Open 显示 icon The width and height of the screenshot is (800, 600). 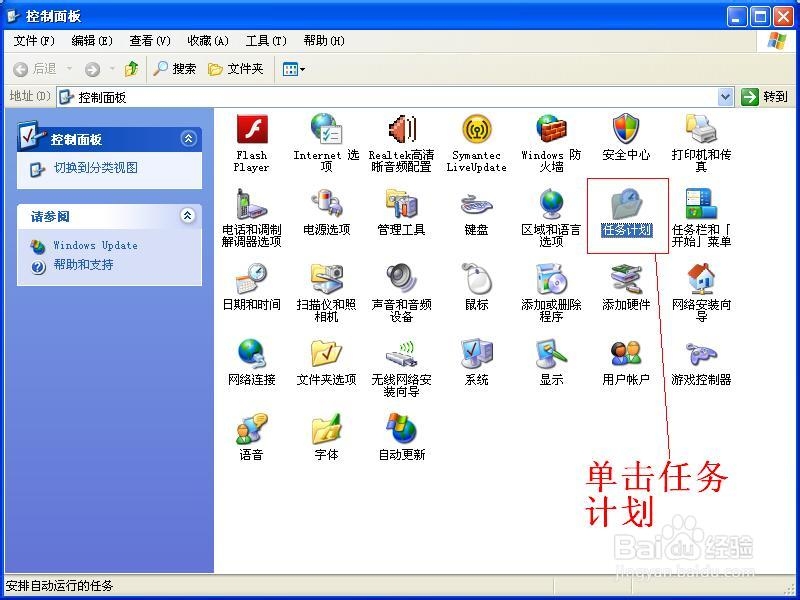tap(551, 354)
